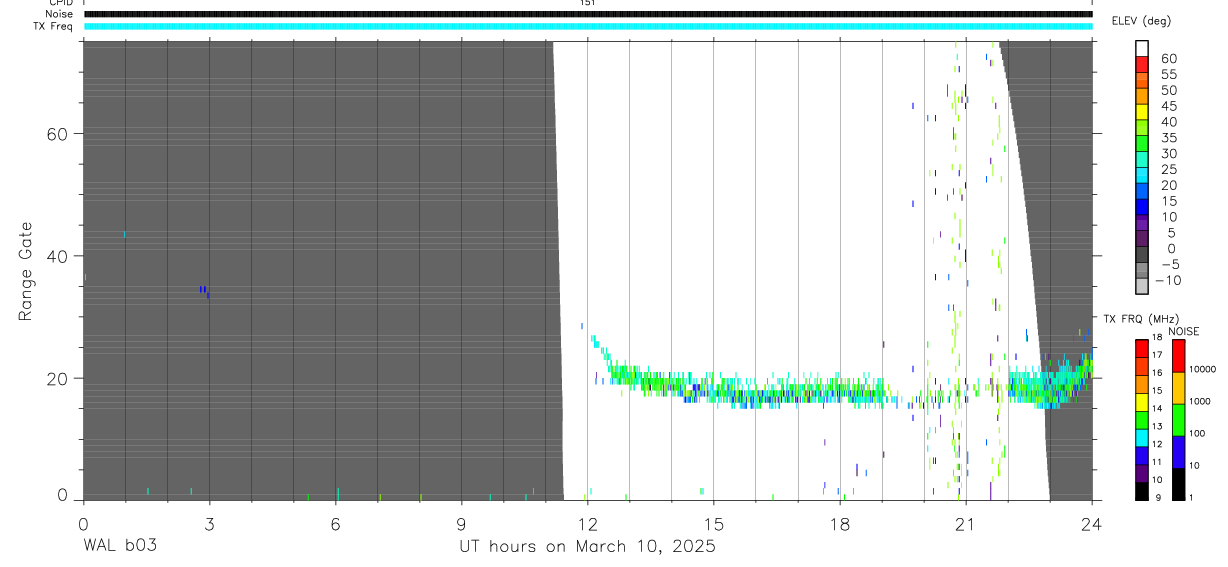Click the '1000' label in the NOISE legend
Image resolution: width=1228 pixels, height=567 pixels.
(x=1199, y=401)
